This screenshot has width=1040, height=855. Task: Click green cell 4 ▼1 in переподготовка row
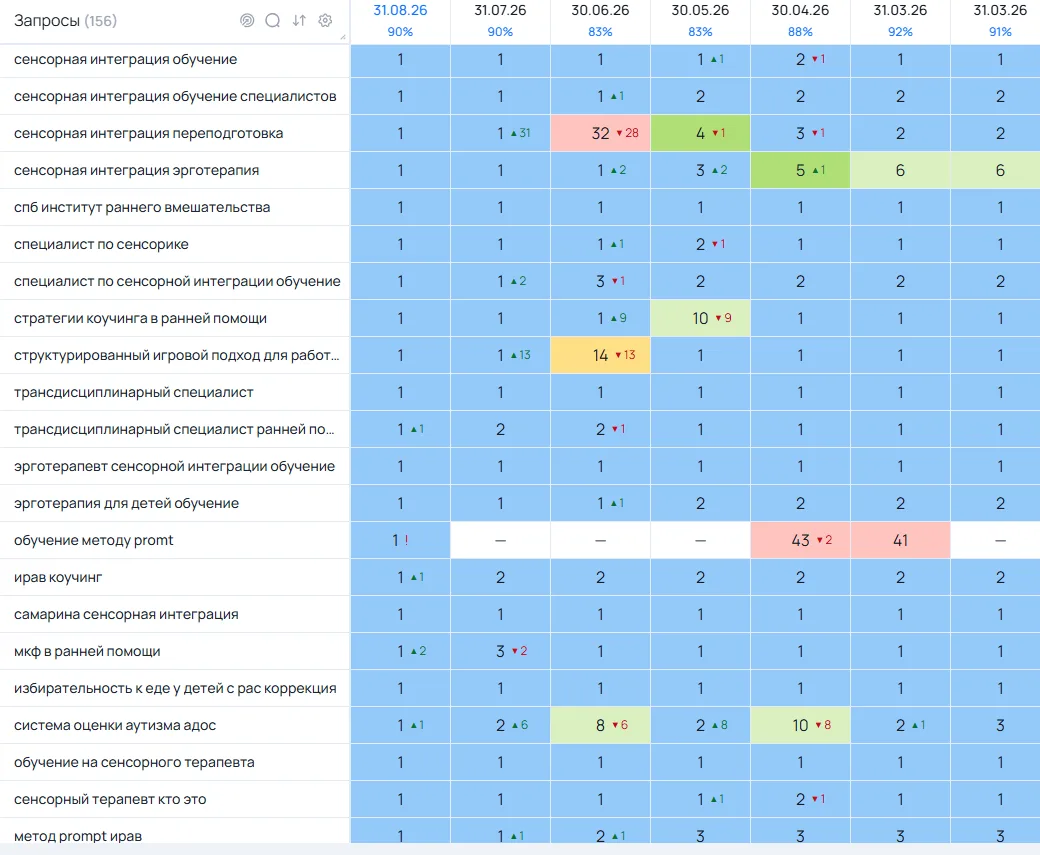pyautogui.click(x=700, y=133)
